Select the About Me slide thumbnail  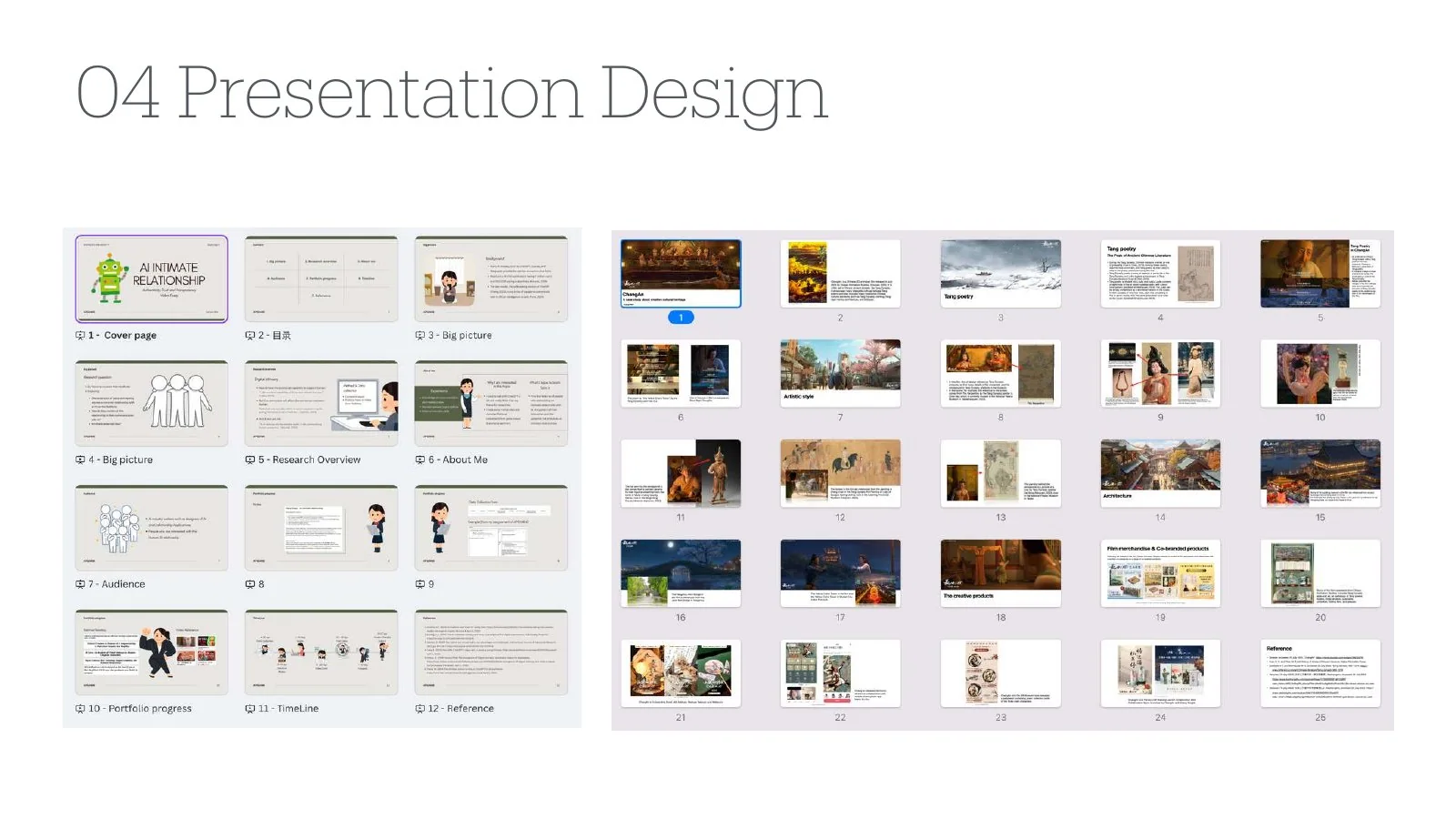click(x=491, y=403)
